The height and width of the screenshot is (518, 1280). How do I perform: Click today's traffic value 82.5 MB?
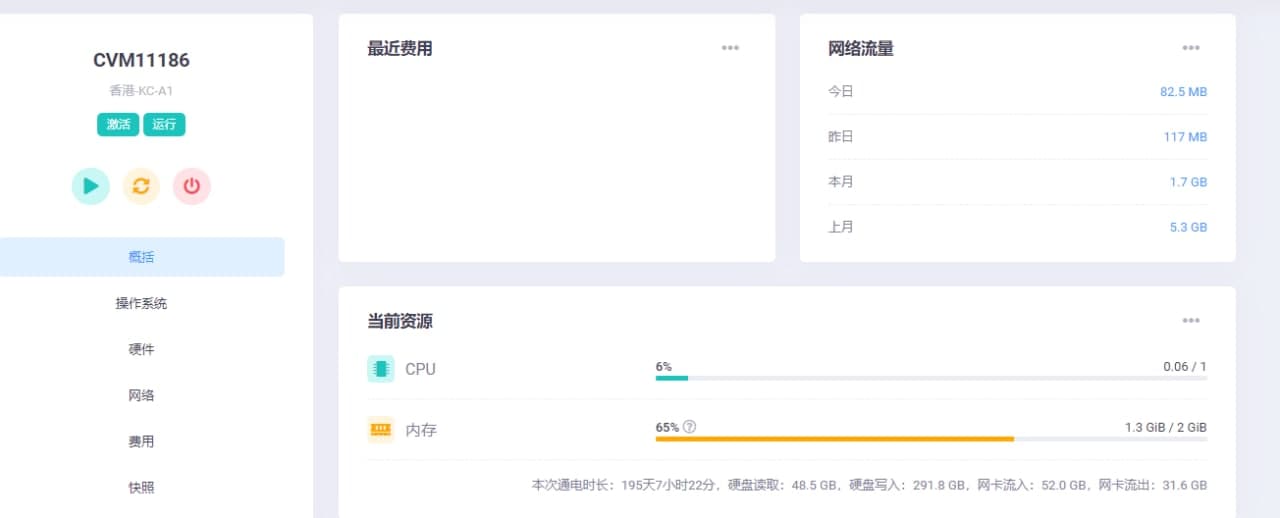1183,92
